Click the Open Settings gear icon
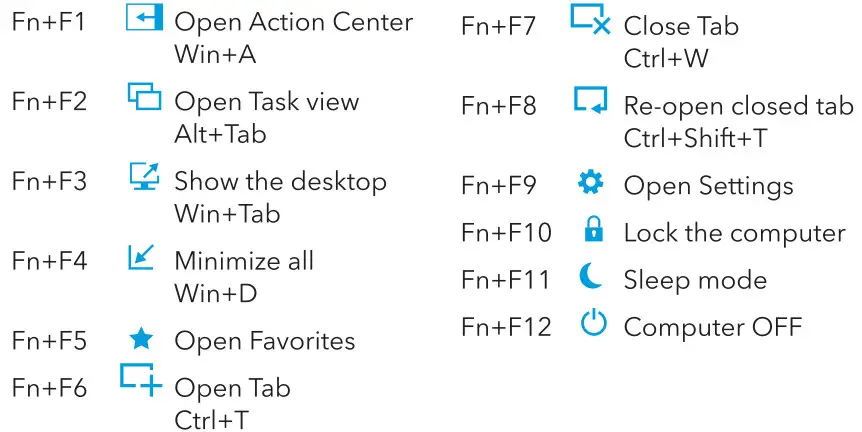The image size is (862, 432). point(591,184)
